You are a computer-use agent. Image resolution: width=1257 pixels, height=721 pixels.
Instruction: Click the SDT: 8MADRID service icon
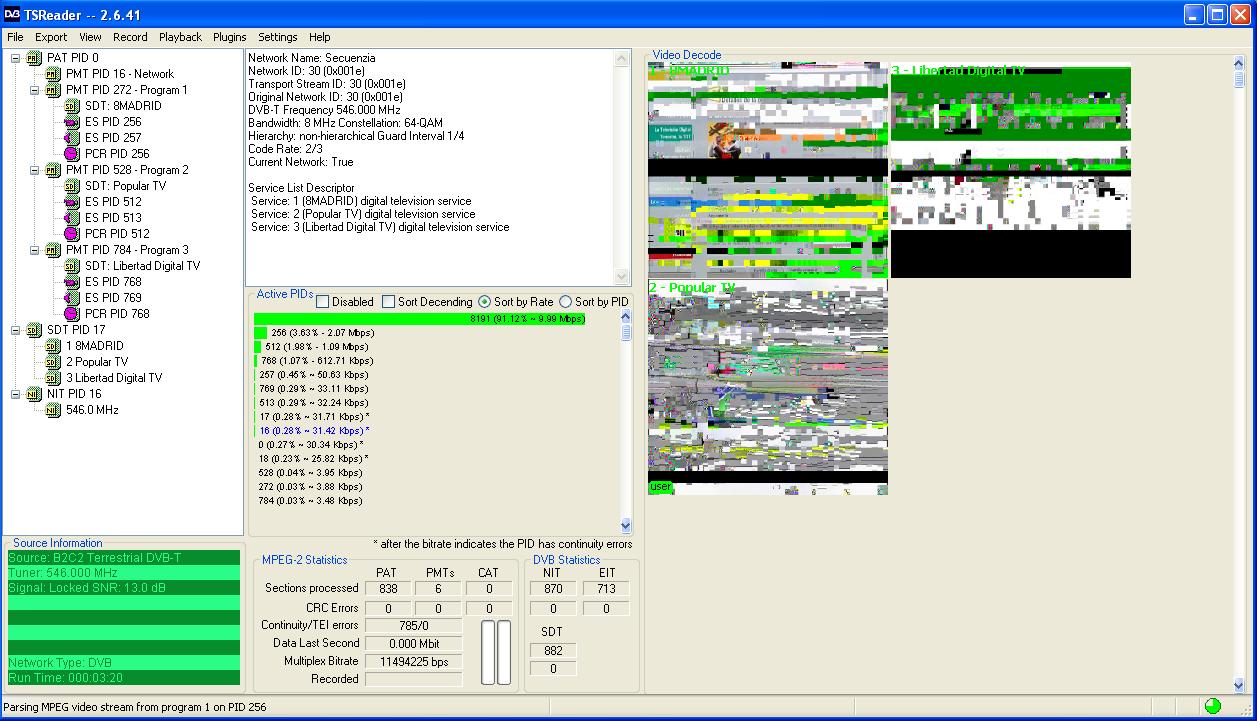coord(72,106)
